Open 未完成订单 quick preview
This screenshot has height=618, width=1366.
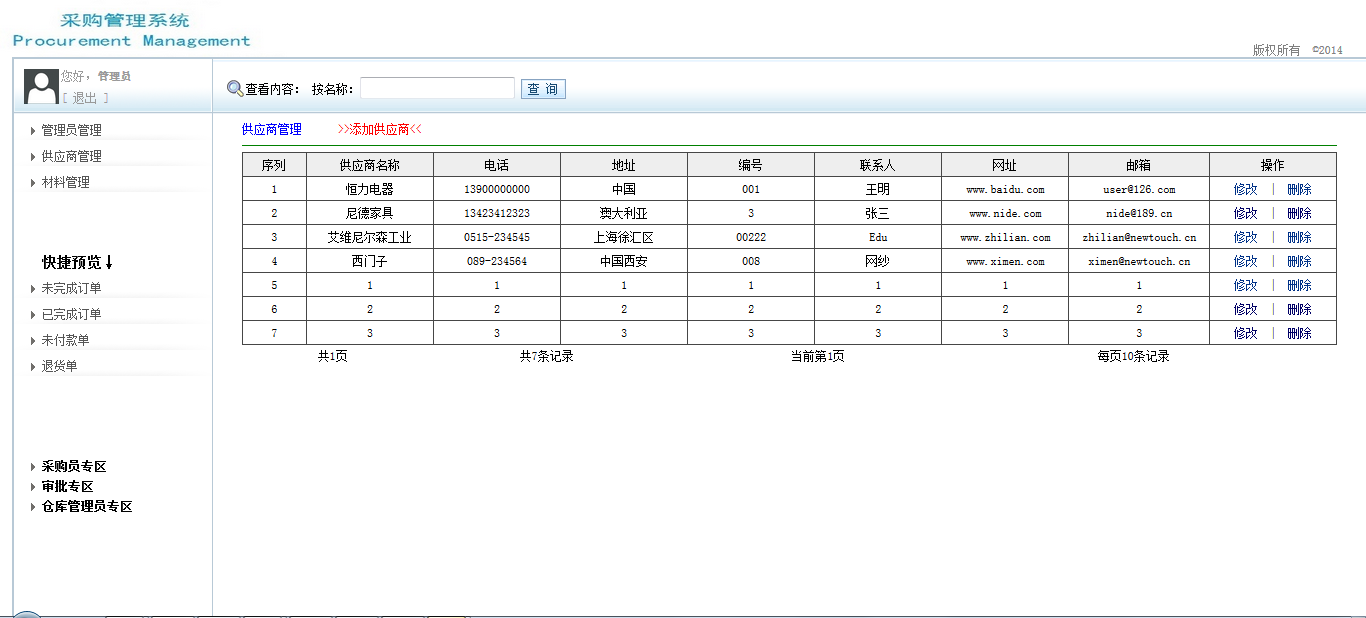click(71, 288)
